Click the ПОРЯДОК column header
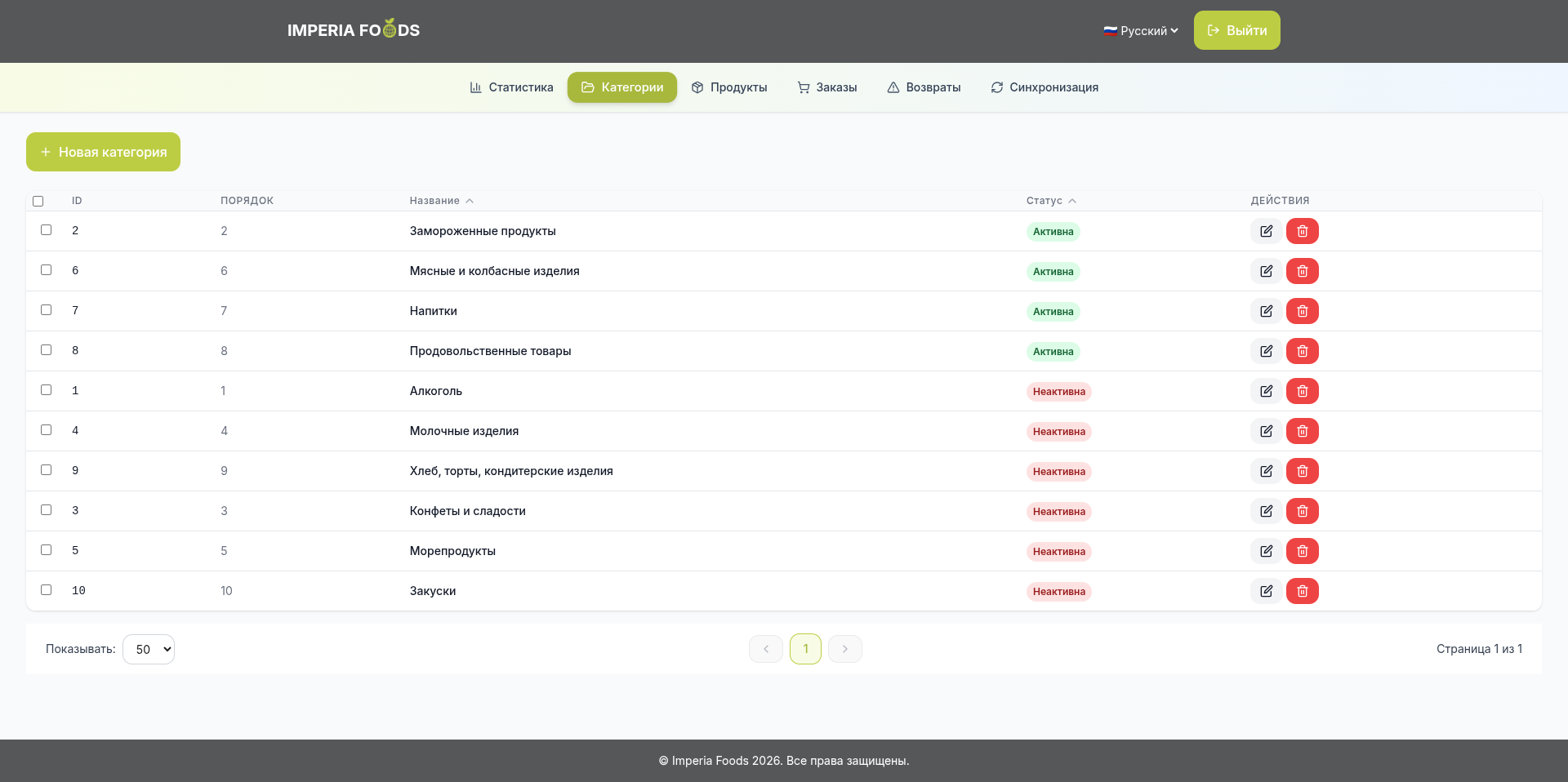The height and width of the screenshot is (782, 1568). click(247, 201)
